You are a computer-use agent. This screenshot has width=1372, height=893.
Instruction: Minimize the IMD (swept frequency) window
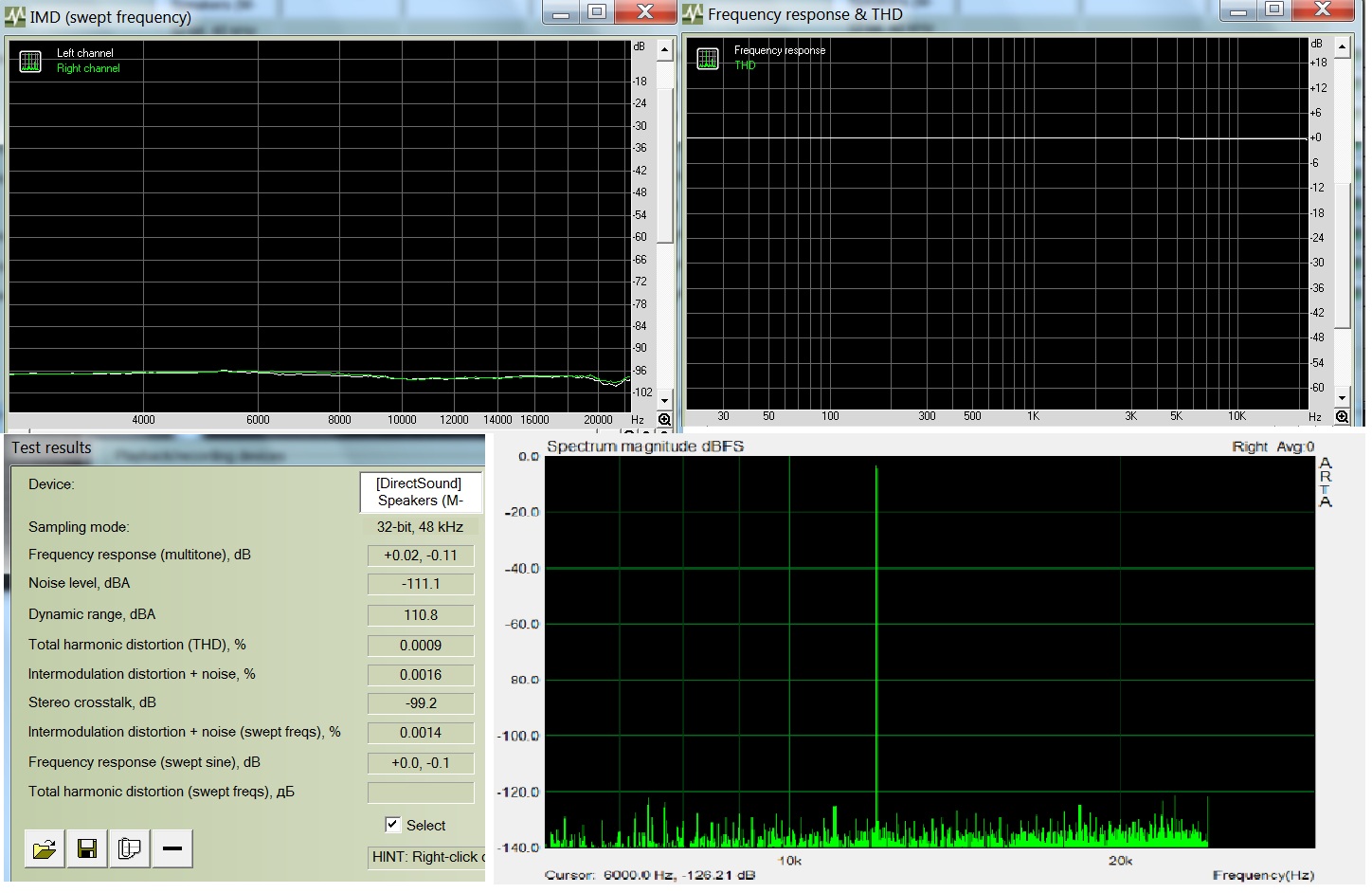pos(561,12)
